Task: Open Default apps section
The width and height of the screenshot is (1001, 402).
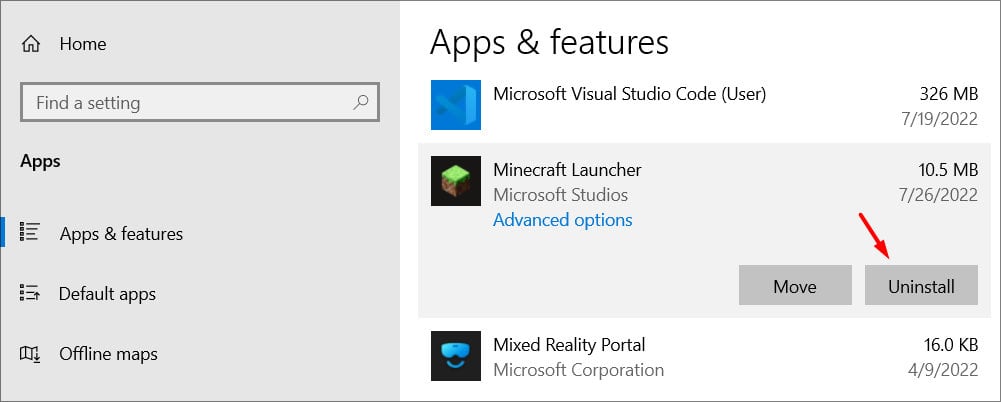Action: pyautogui.click(x=107, y=294)
